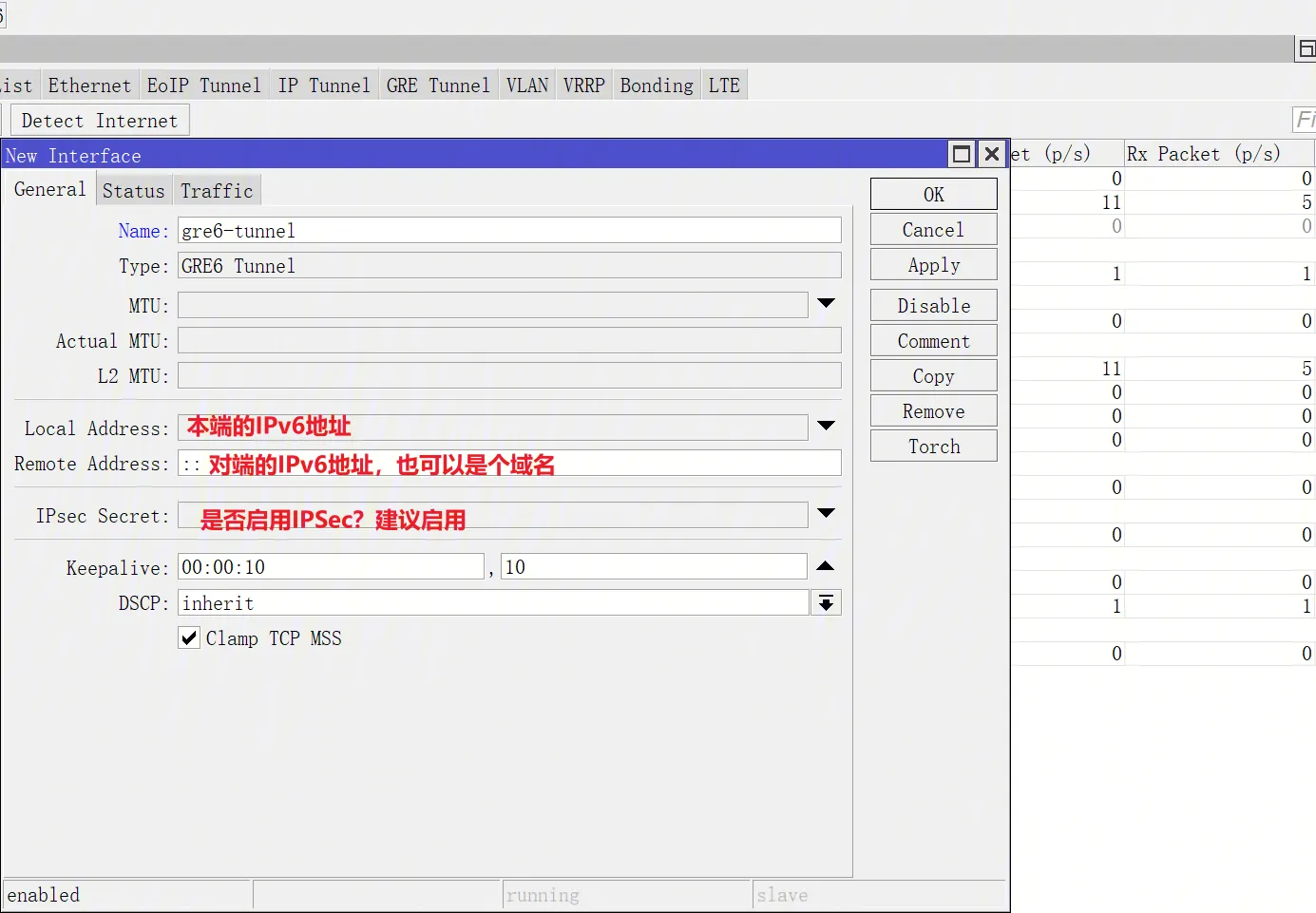The image size is (1316, 913).
Task: Collapse the Keepalive field arrow
Action: point(826,566)
